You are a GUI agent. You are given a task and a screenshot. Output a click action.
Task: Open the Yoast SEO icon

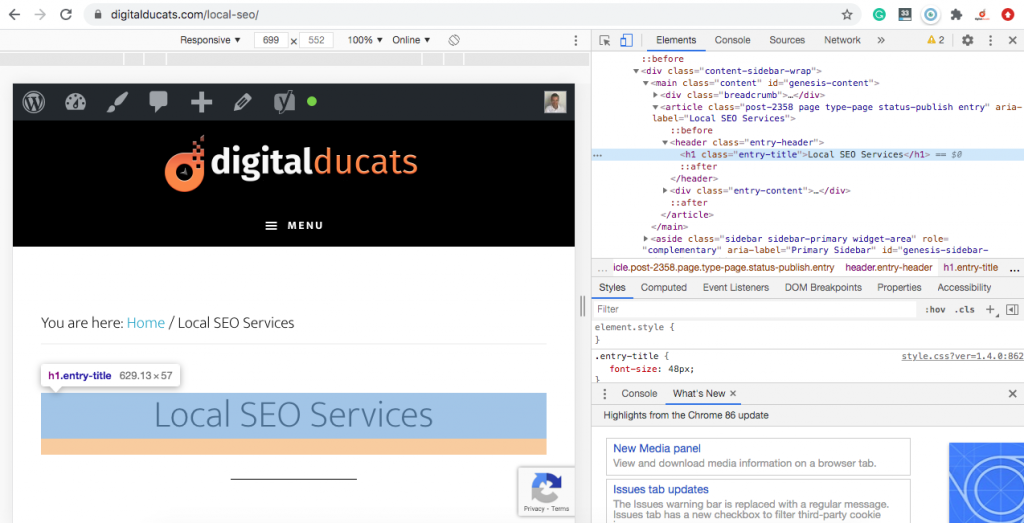coord(285,103)
